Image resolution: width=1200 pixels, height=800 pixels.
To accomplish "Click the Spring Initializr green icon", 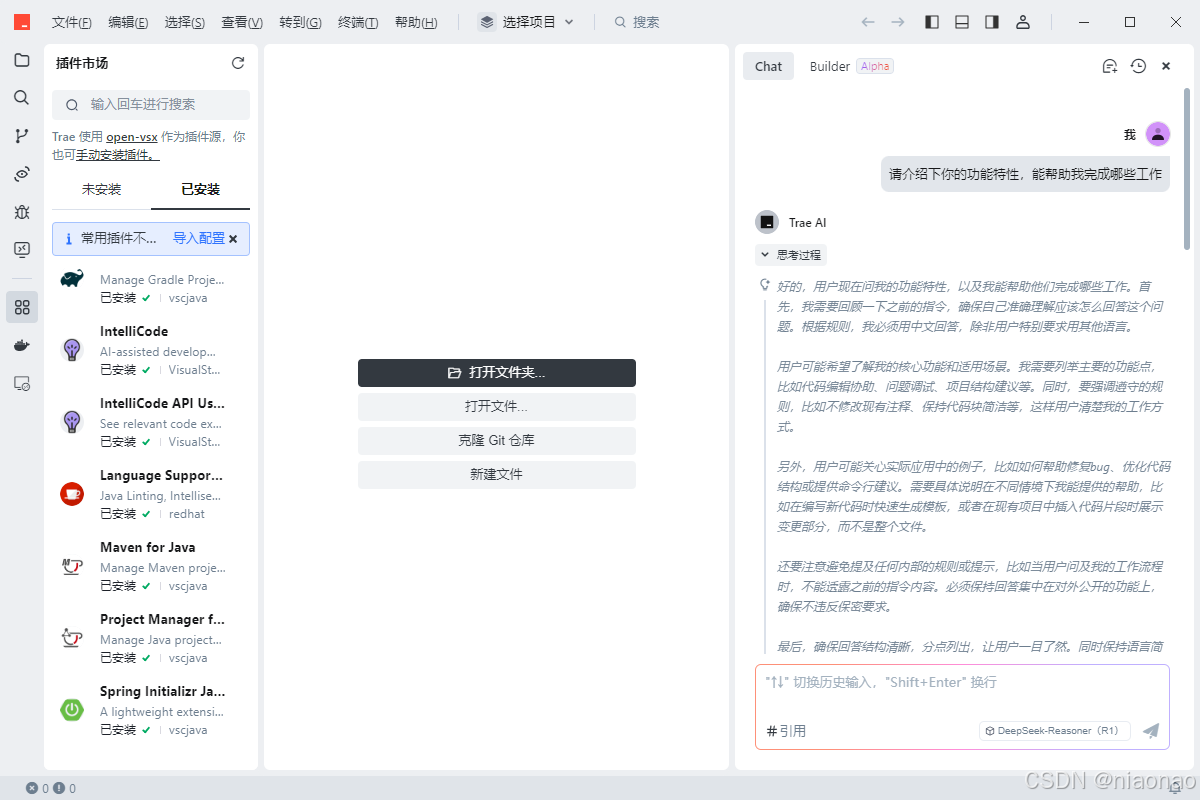I will tap(72, 710).
